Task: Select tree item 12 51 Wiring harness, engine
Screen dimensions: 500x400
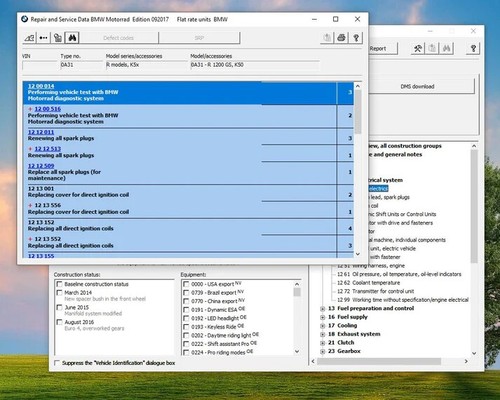Action: pos(371,266)
